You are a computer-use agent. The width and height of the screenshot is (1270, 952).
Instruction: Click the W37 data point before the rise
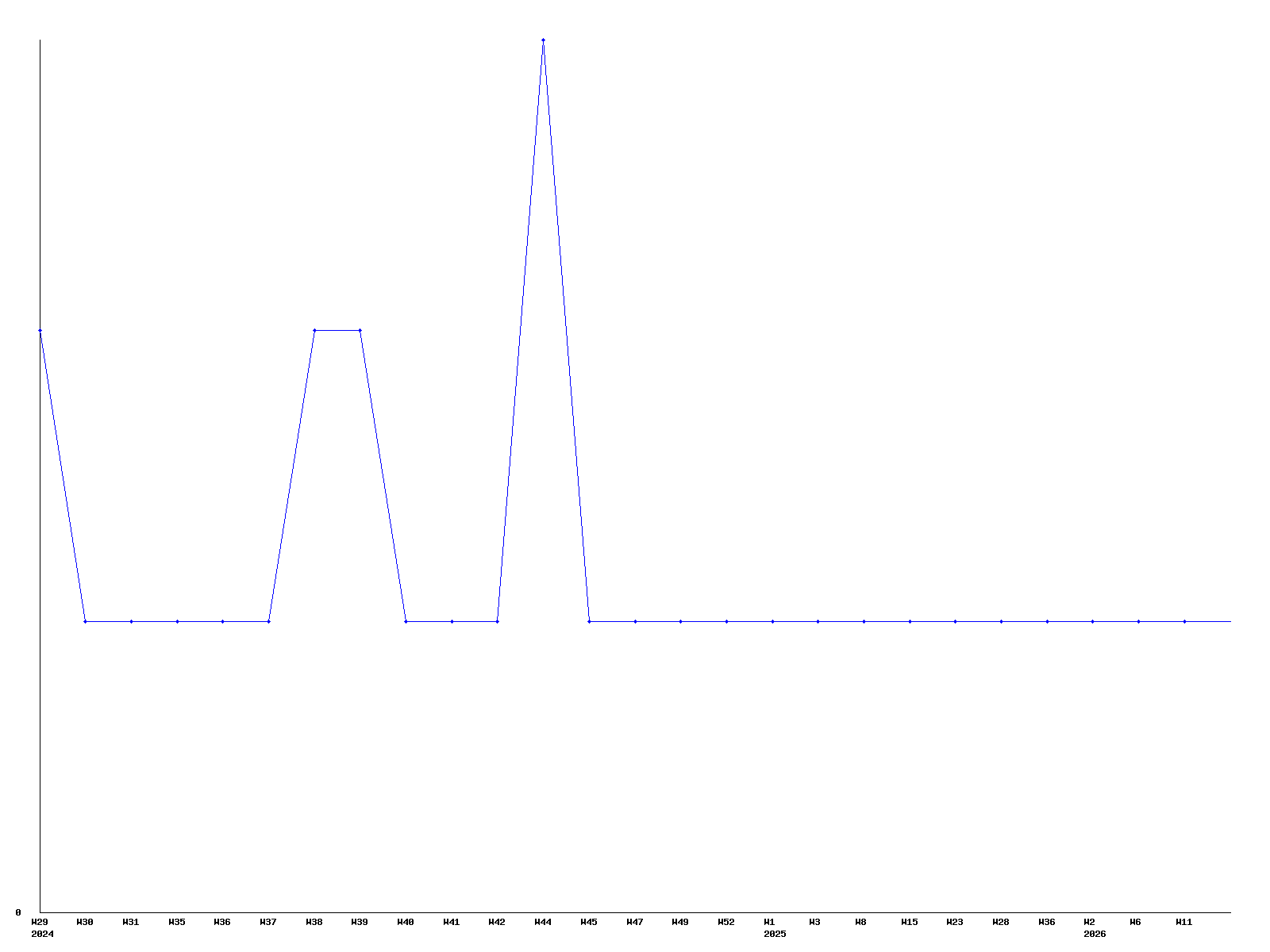pos(268,621)
